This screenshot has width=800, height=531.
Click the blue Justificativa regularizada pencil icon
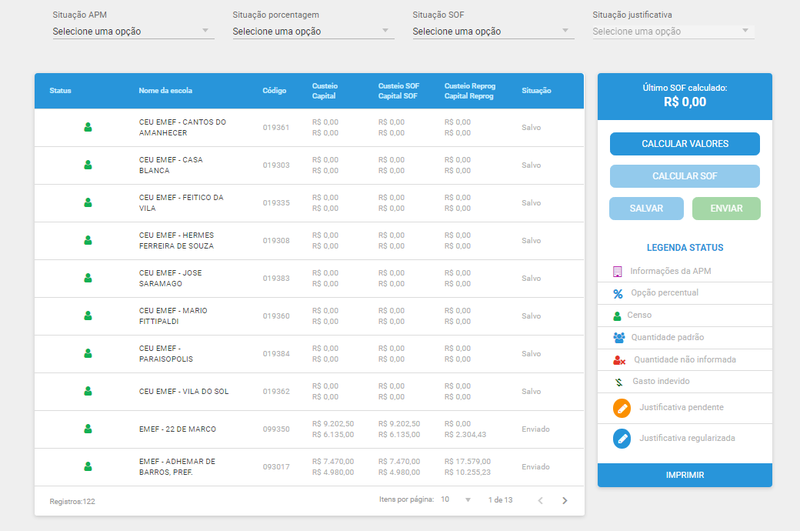[622, 439]
